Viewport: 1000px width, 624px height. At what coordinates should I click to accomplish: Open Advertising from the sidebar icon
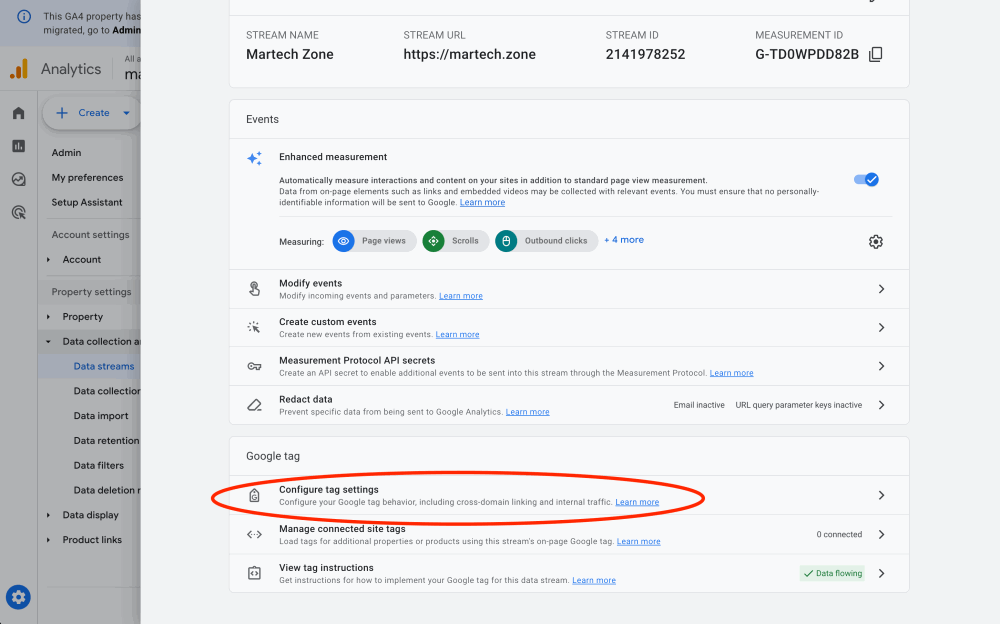tap(18, 212)
